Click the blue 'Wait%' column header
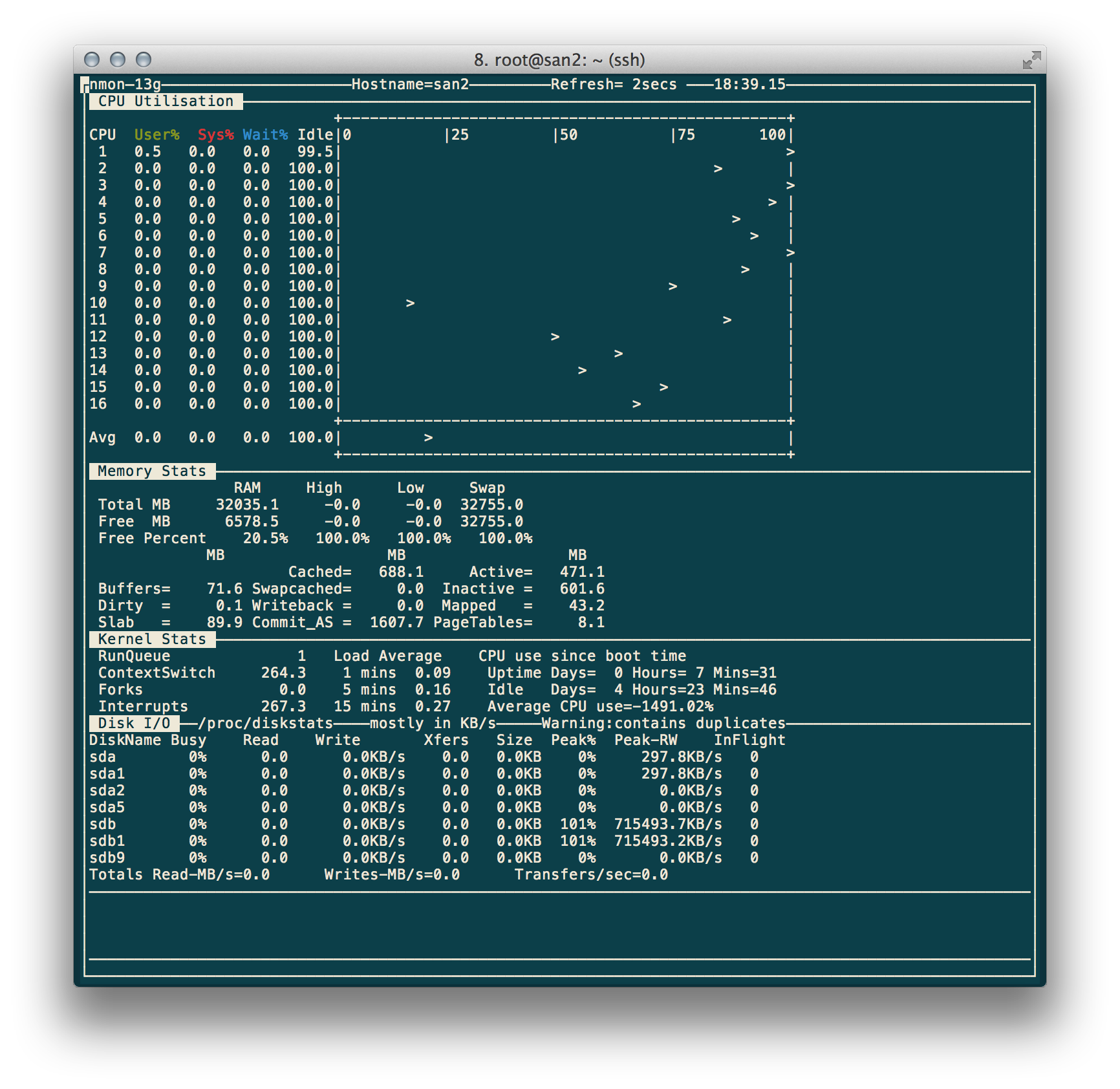Viewport: 1120px width, 1089px height. [x=266, y=135]
